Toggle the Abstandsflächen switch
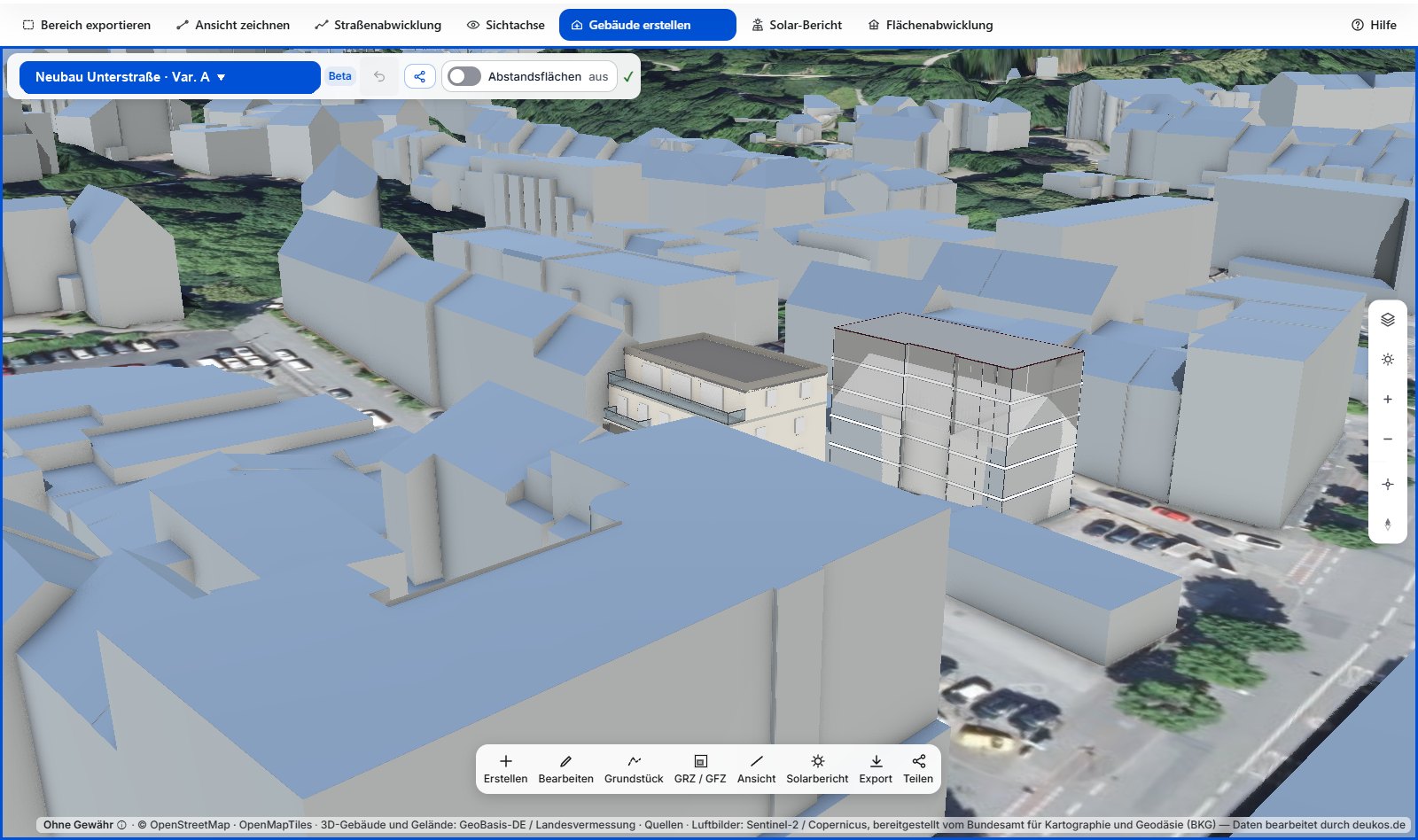1418x840 pixels. (x=464, y=76)
